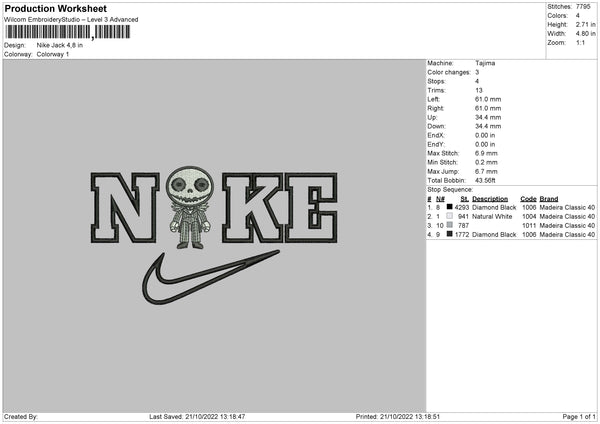Click the Natural White swatch in row 2
600x424 pixels.
(x=450, y=216)
